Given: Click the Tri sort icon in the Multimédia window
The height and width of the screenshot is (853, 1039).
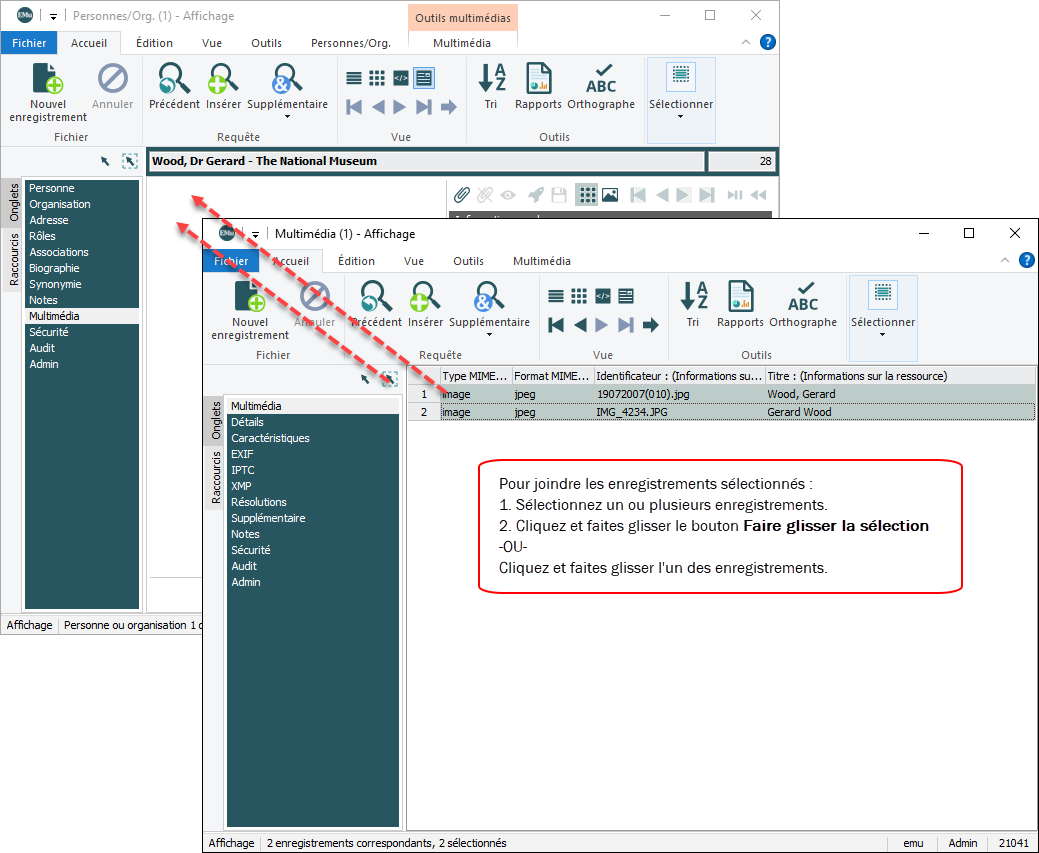Looking at the screenshot, I should click(693, 304).
